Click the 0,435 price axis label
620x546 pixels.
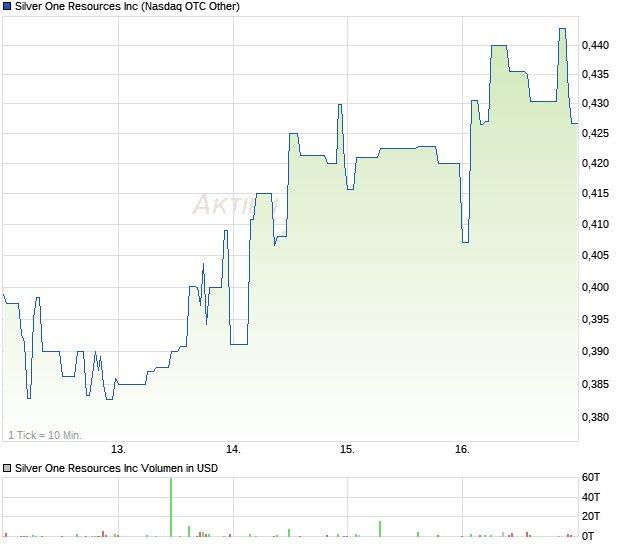(595, 74)
